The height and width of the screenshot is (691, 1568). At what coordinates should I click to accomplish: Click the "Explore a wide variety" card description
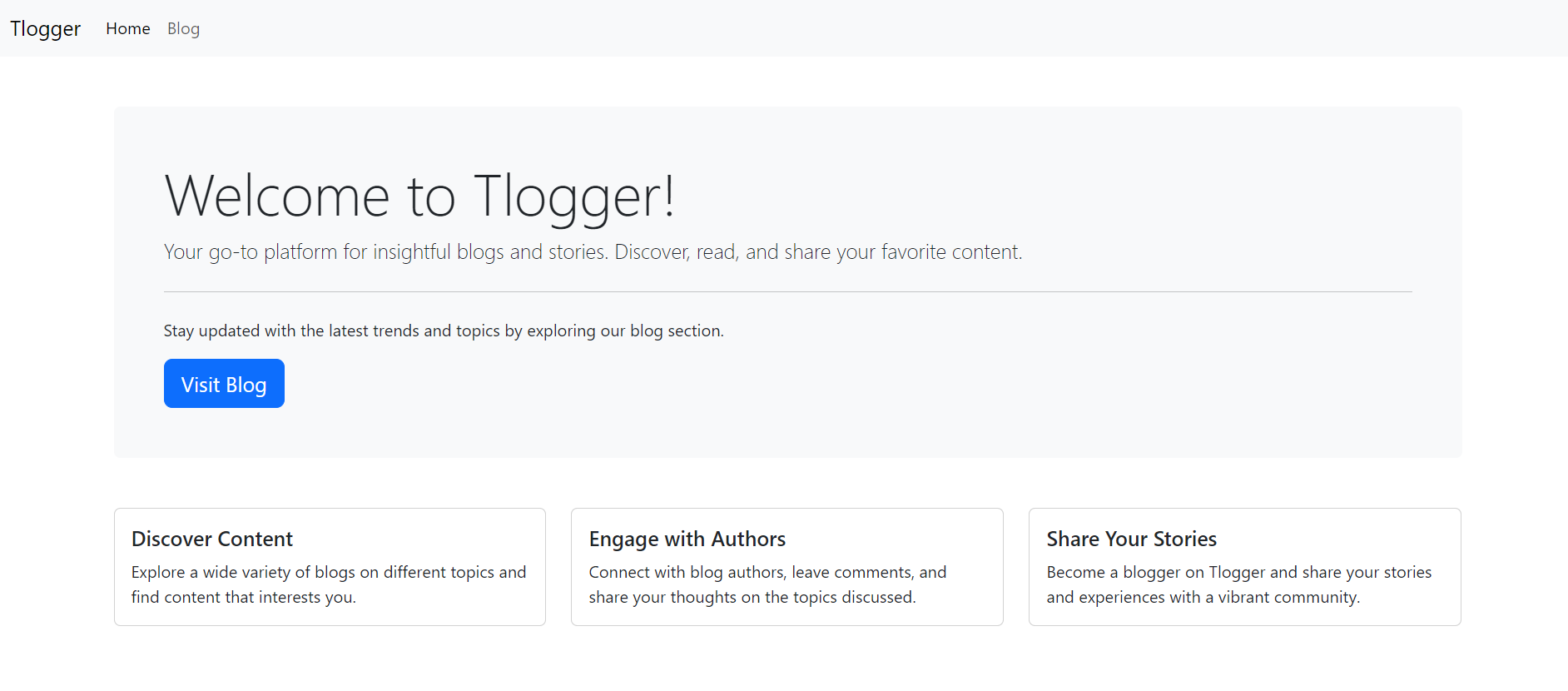coord(328,584)
